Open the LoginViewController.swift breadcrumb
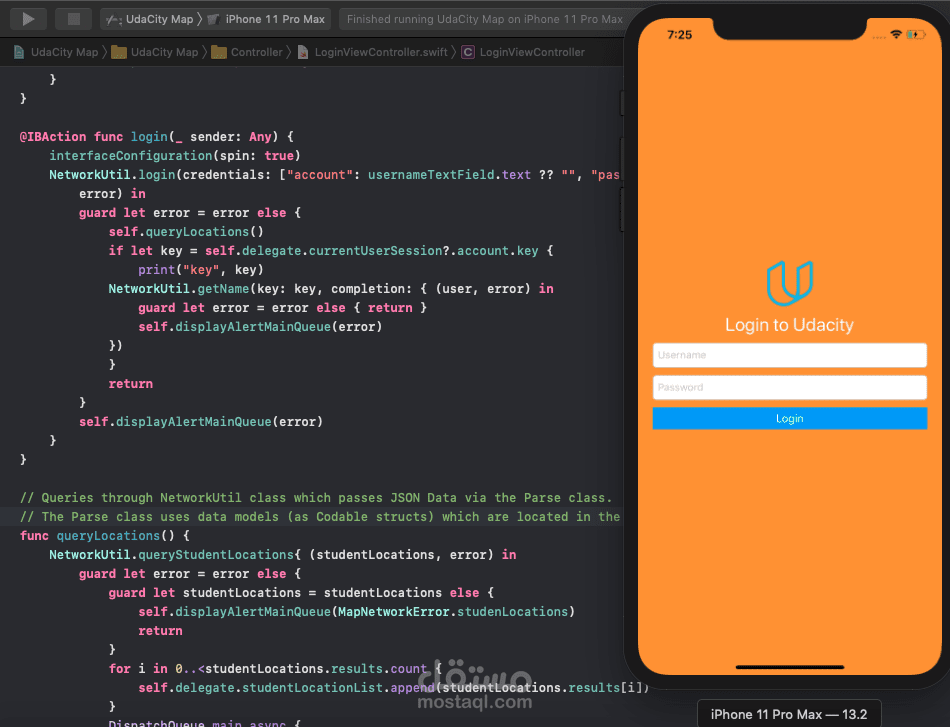 tap(373, 52)
